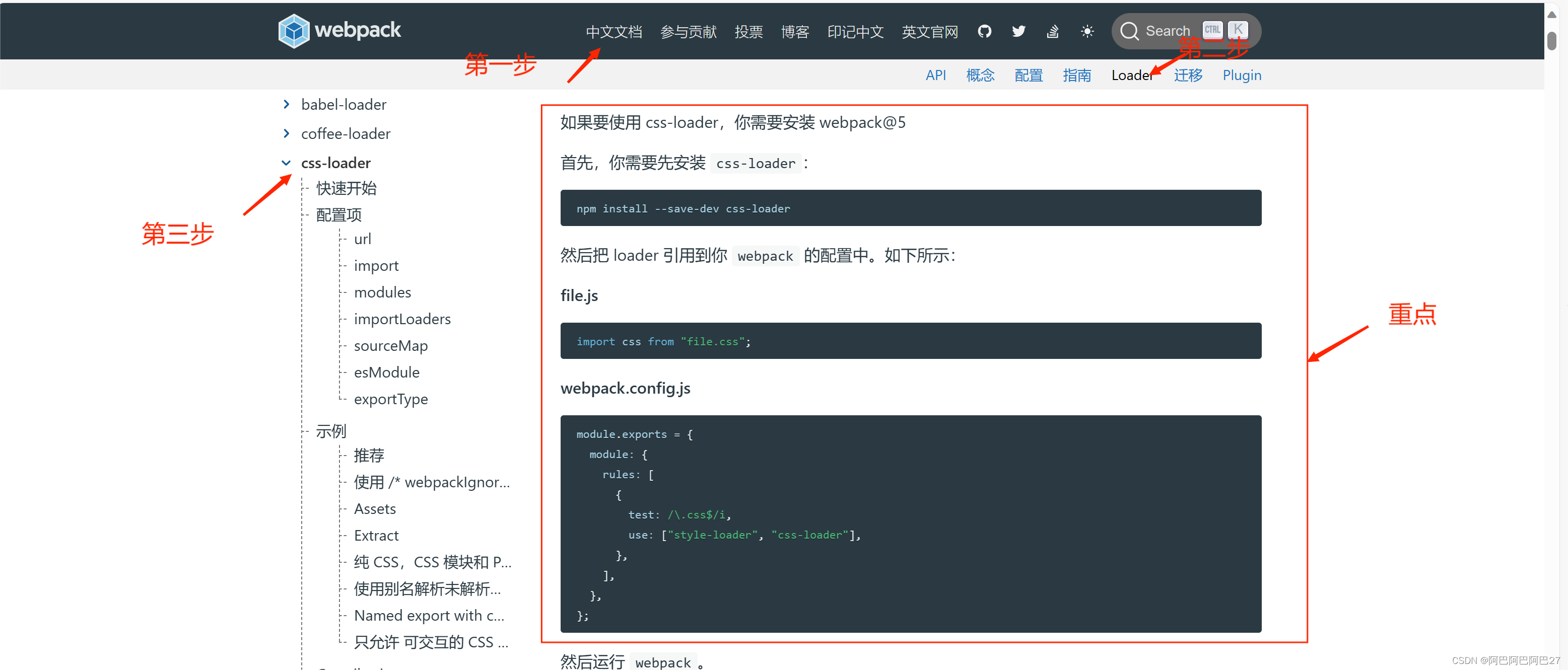Viewport: 1568px width, 670px height.
Task: Open the 指南 guide tab
Action: click(1076, 76)
